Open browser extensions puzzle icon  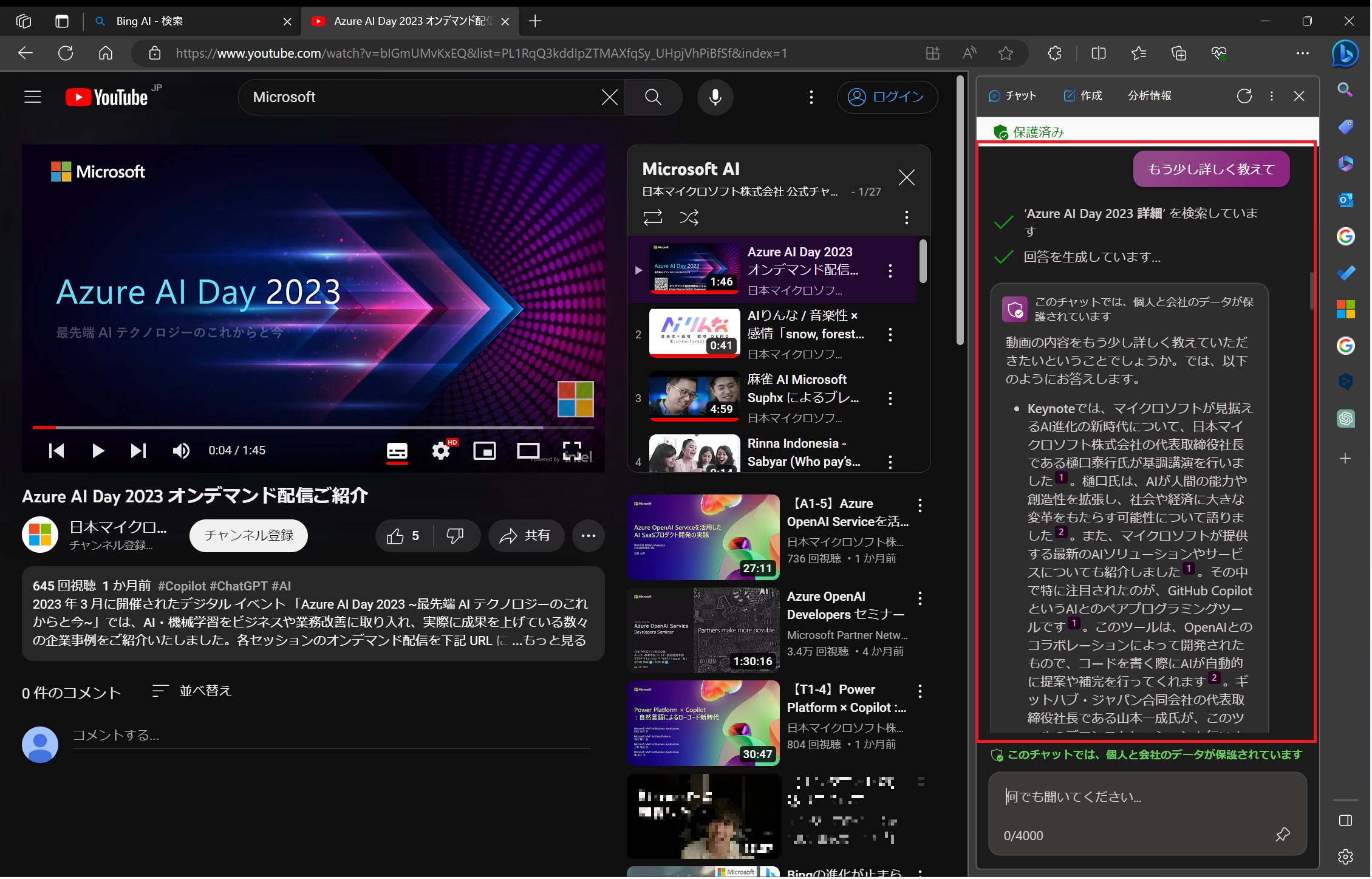click(1055, 53)
